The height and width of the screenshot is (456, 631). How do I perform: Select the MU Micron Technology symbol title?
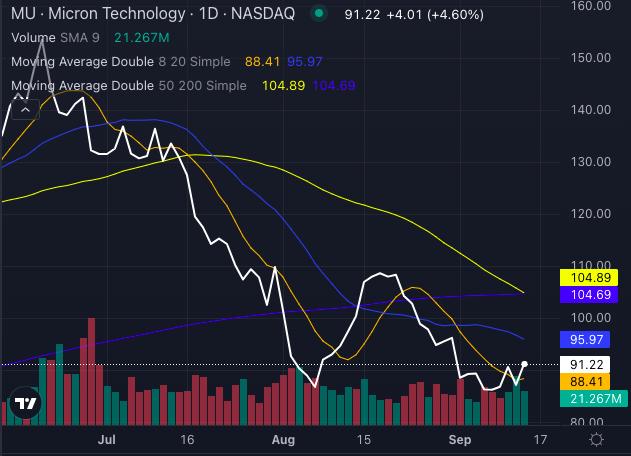pyautogui.click(x=153, y=14)
